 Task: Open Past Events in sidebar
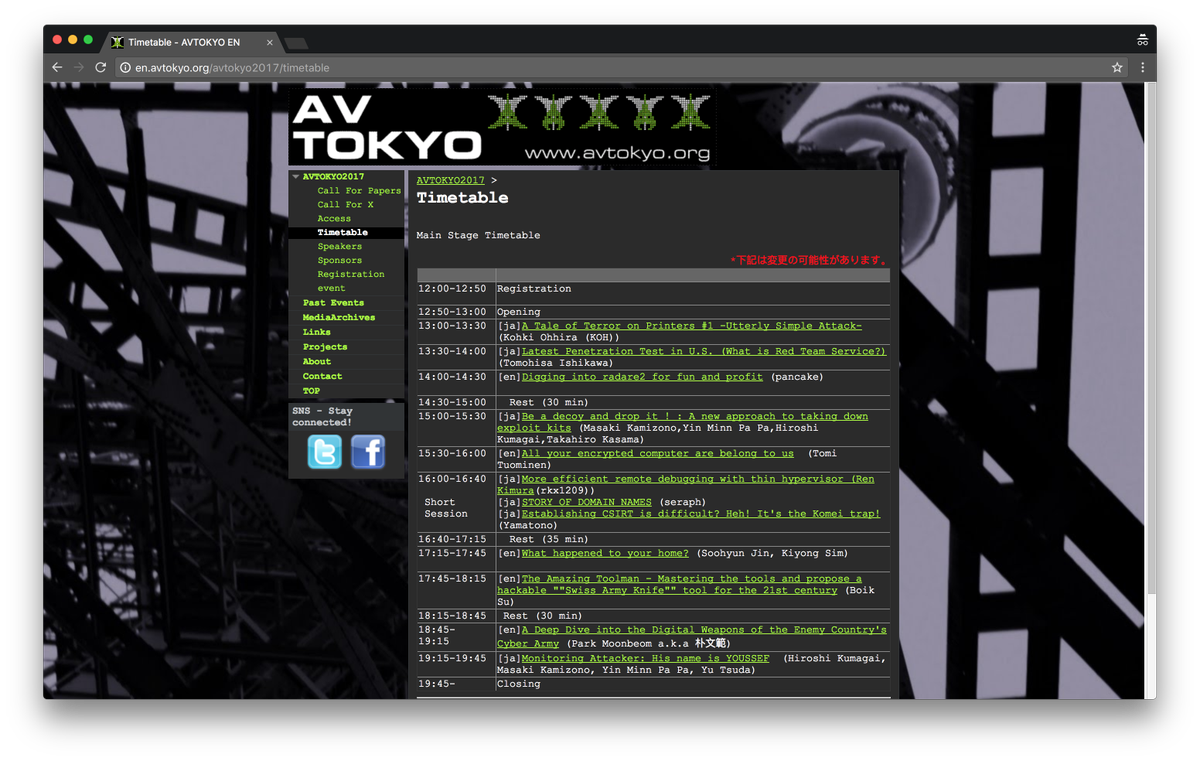[333, 302]
